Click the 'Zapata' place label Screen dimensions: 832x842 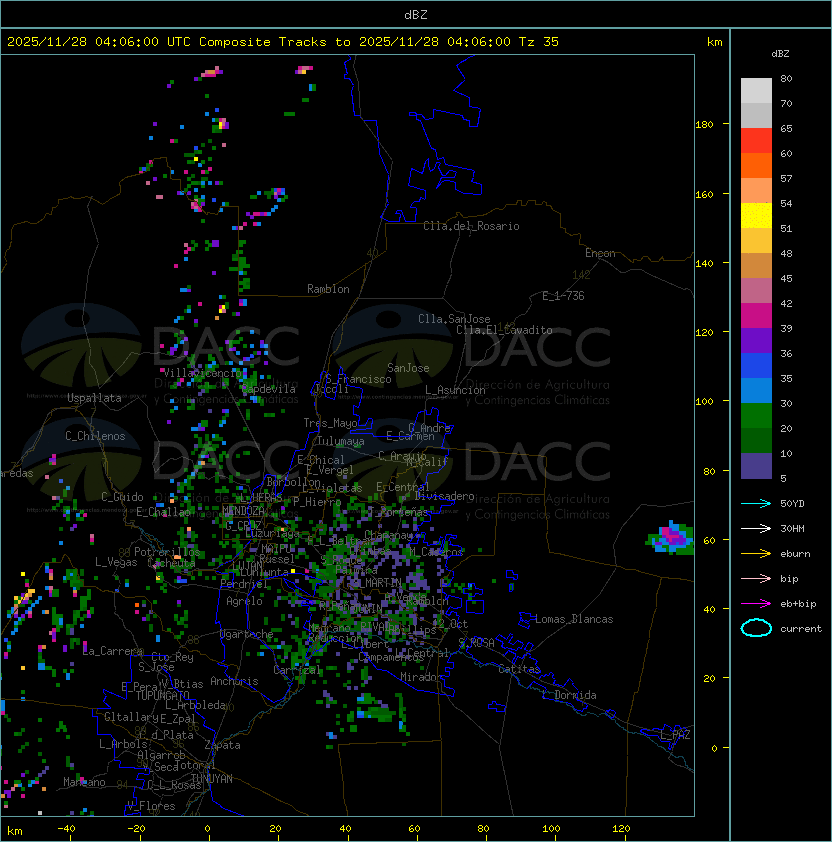[222, 745]
